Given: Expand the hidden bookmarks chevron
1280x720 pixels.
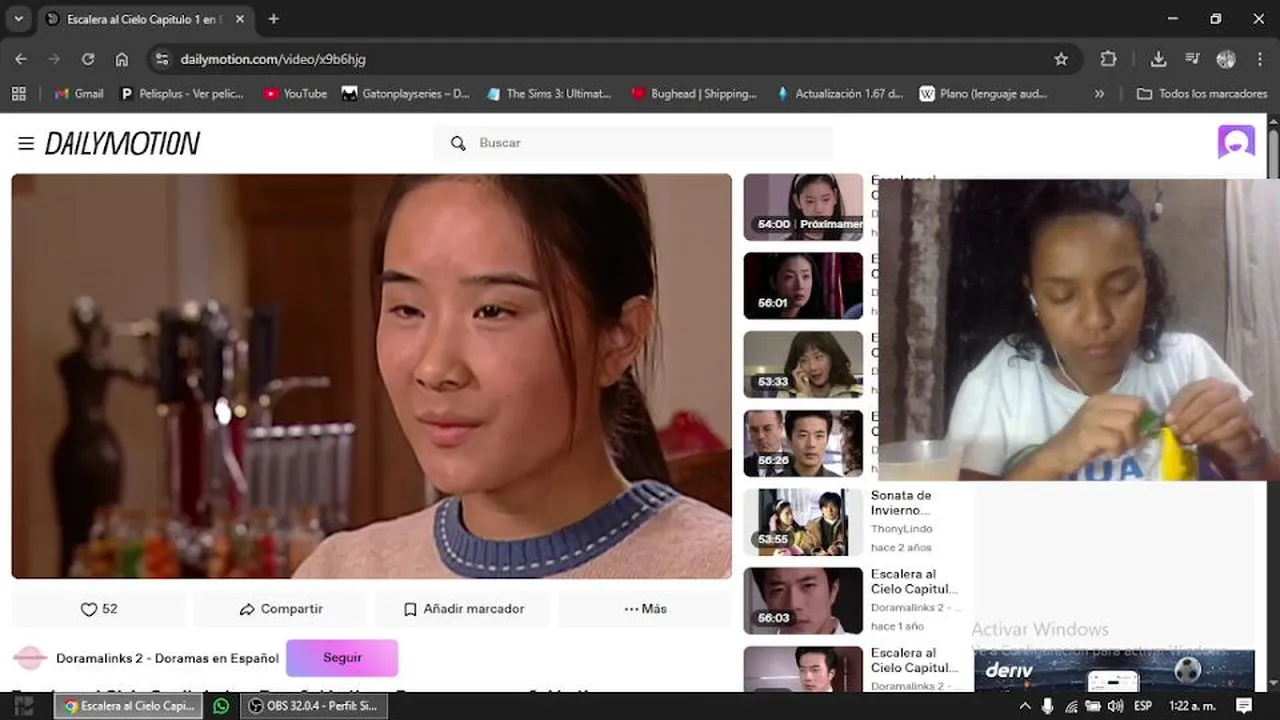Looking at the screenshot, I should [x=1099, y=93].
